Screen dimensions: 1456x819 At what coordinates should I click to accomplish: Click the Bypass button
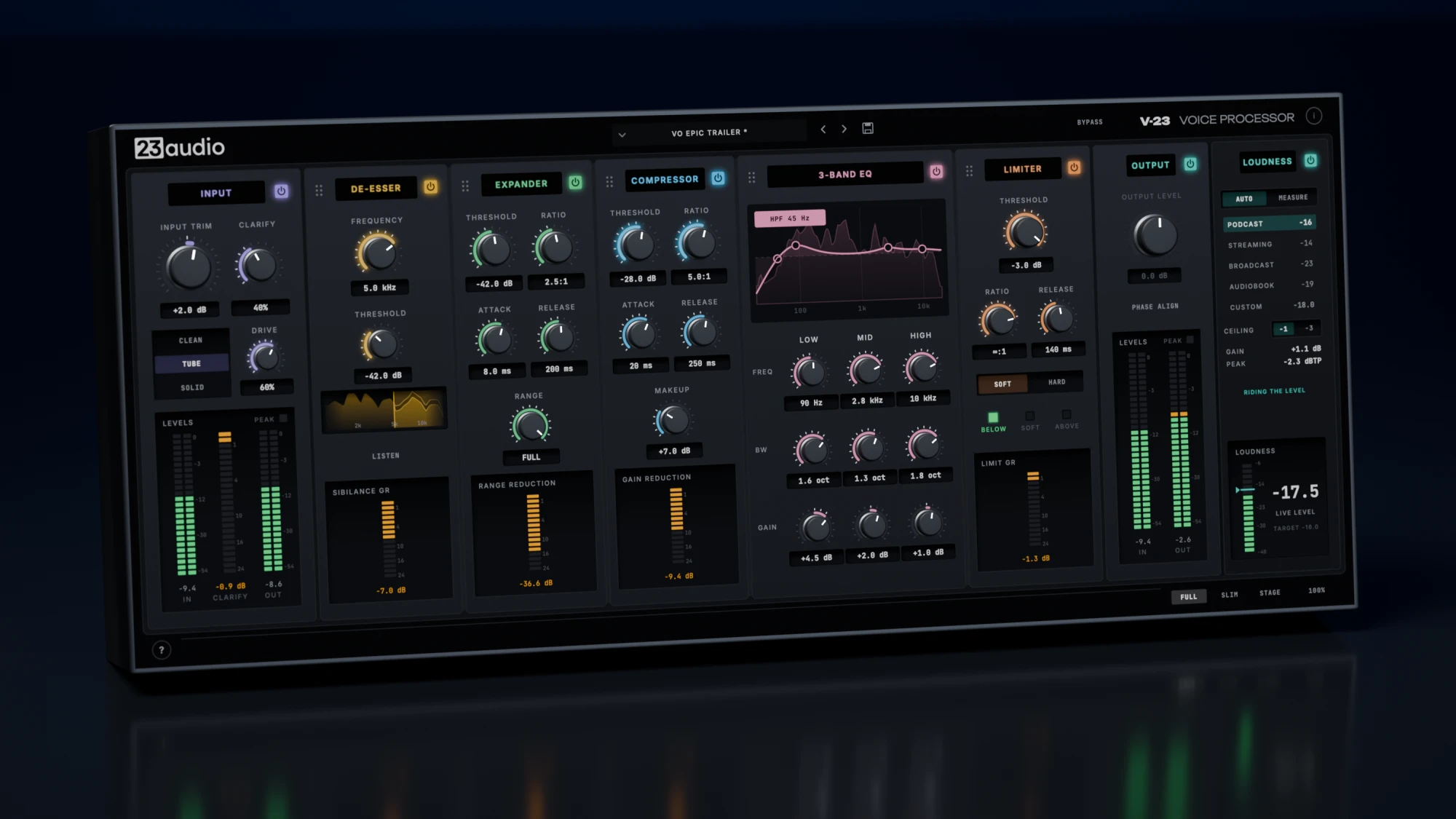coord(1090,122)
